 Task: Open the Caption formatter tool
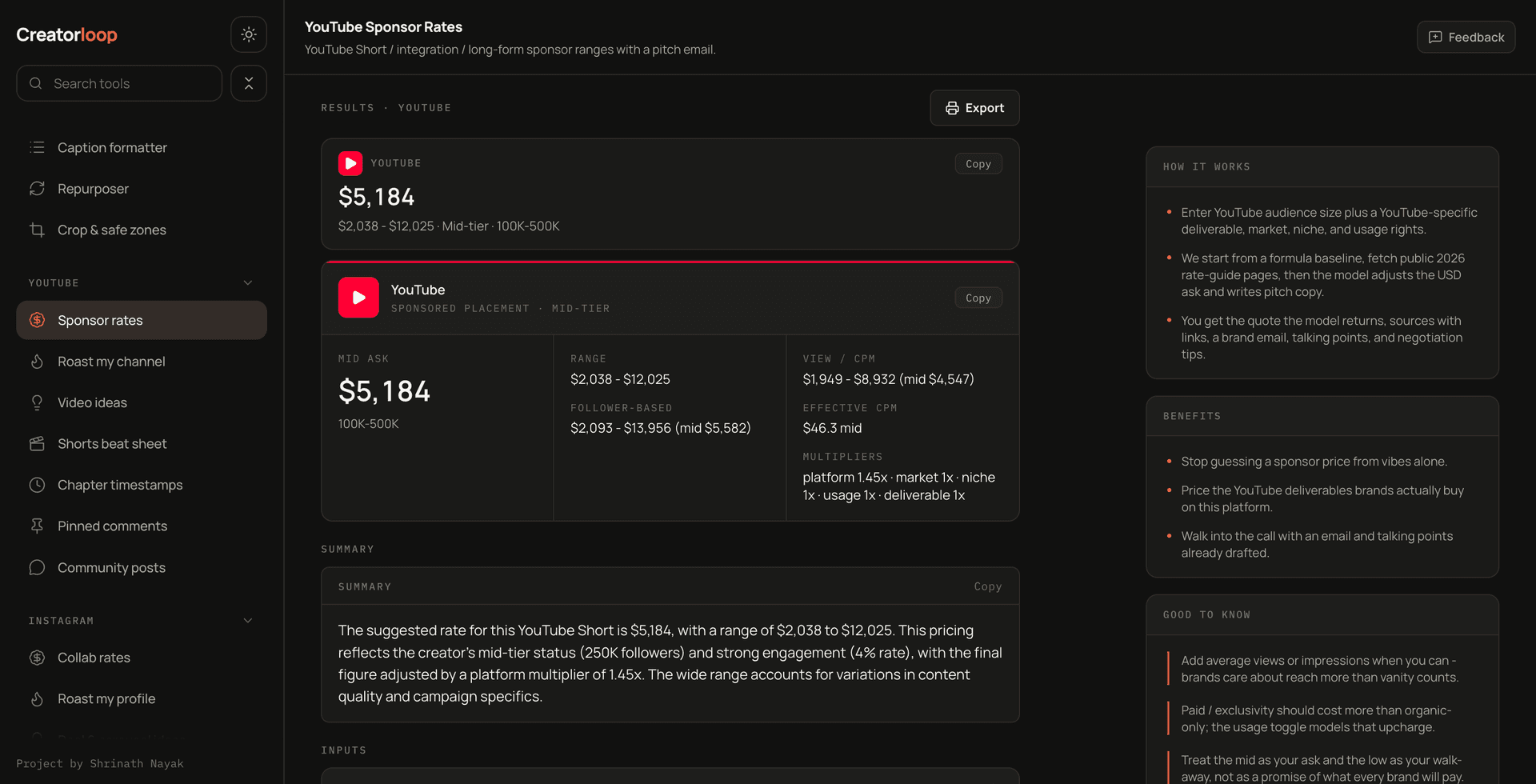click(142, 147)
